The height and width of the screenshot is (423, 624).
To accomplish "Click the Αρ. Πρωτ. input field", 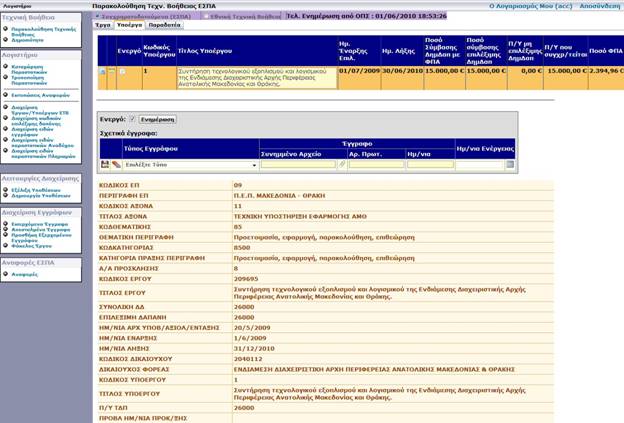I will tap(368, 164).
